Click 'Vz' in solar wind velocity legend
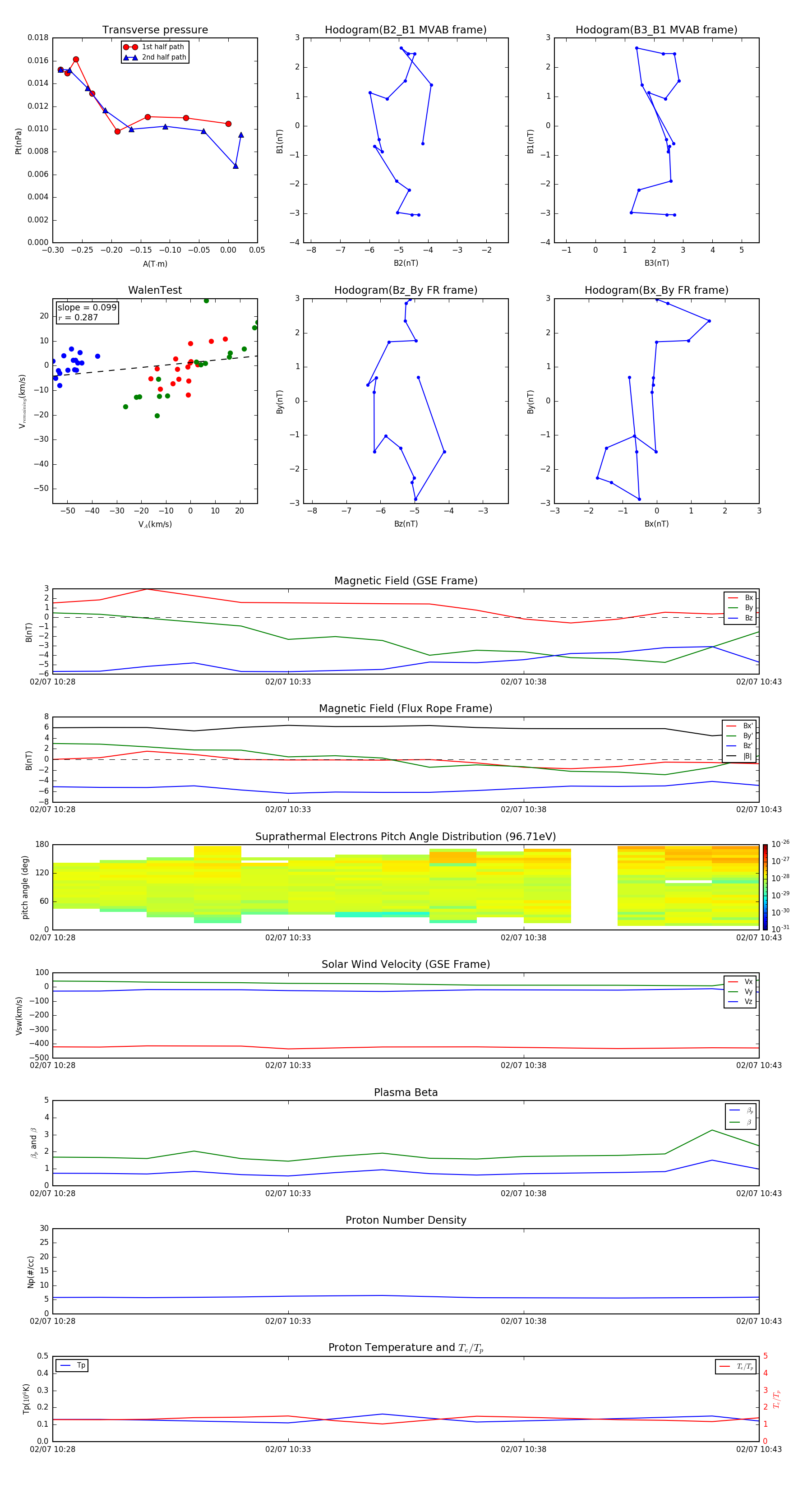 (748, 1002)
